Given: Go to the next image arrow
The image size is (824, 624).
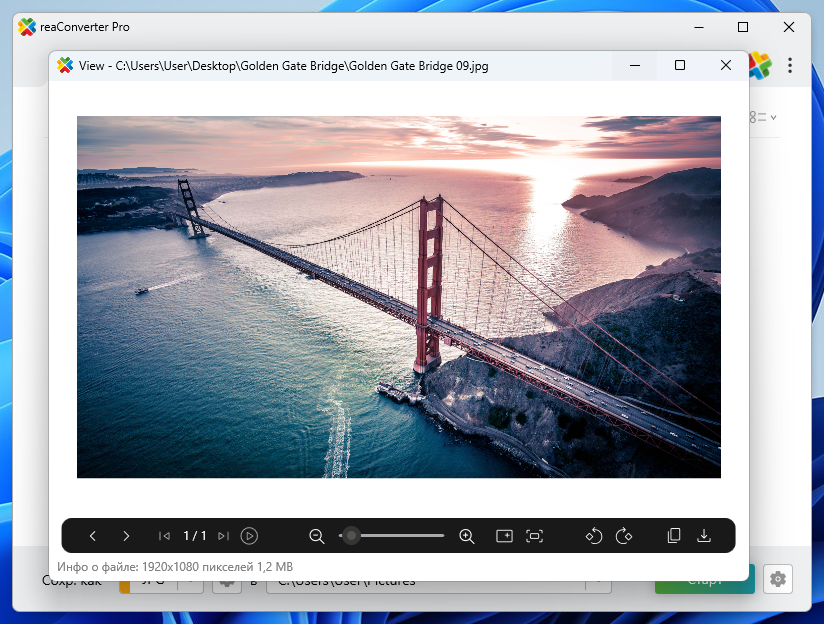Looking at the screenshot, I should pyautogui.click(x=126, y=536).
